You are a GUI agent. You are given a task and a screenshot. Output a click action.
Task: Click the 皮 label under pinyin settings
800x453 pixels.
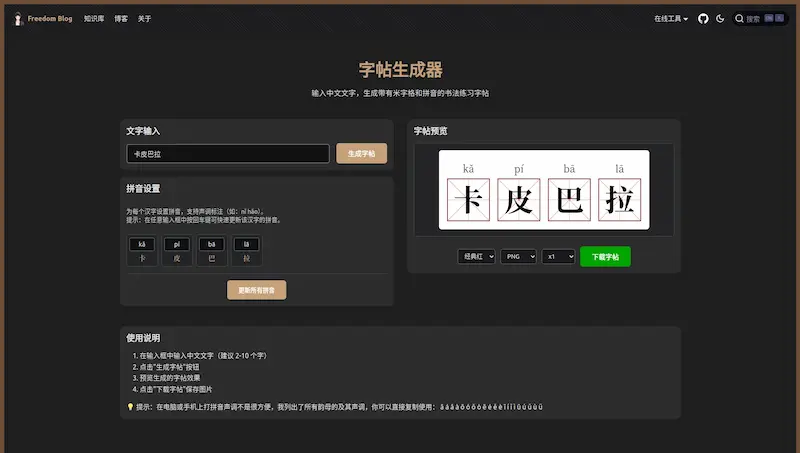(x=177, y=259)
